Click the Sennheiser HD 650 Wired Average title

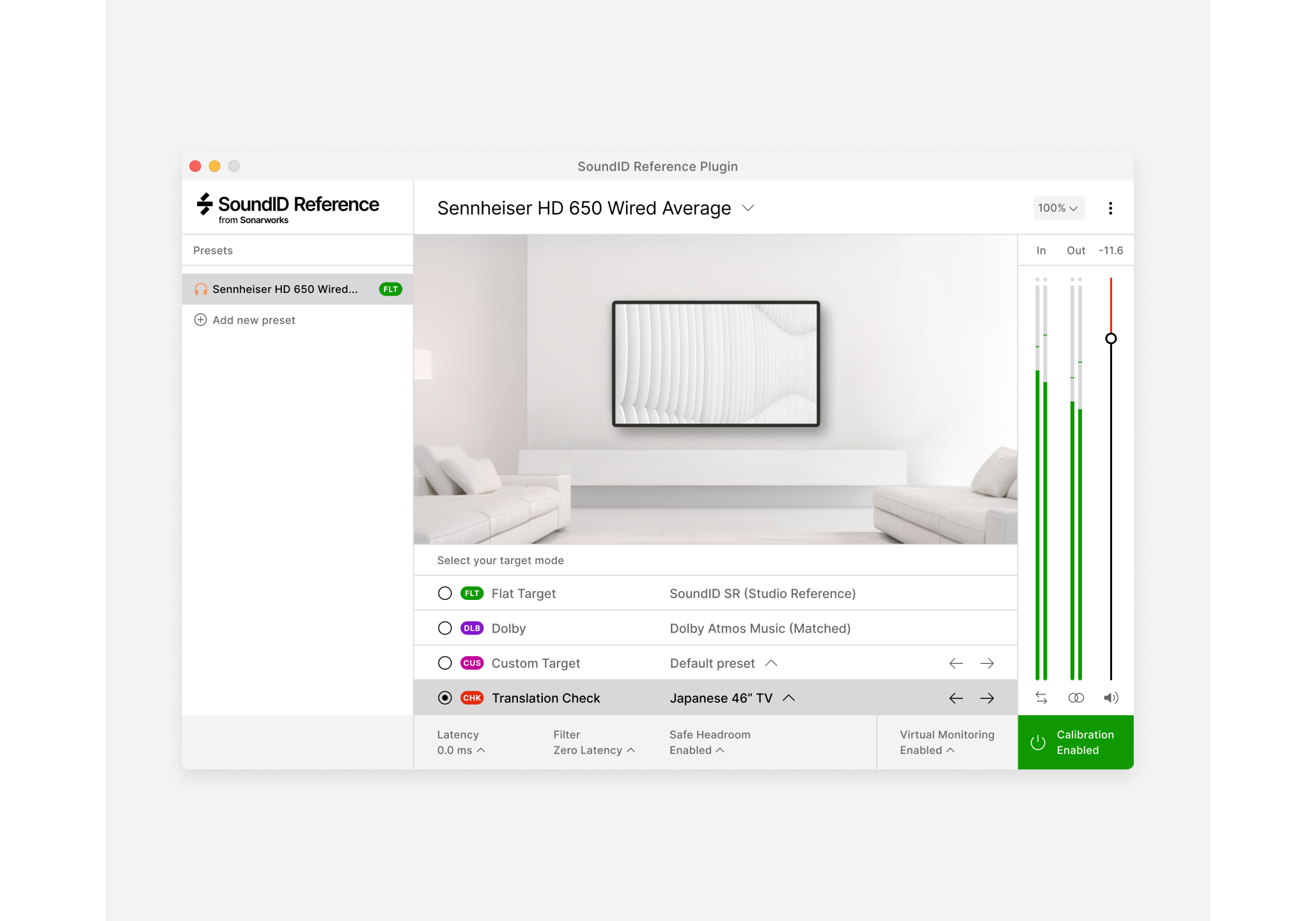point(584,209)
